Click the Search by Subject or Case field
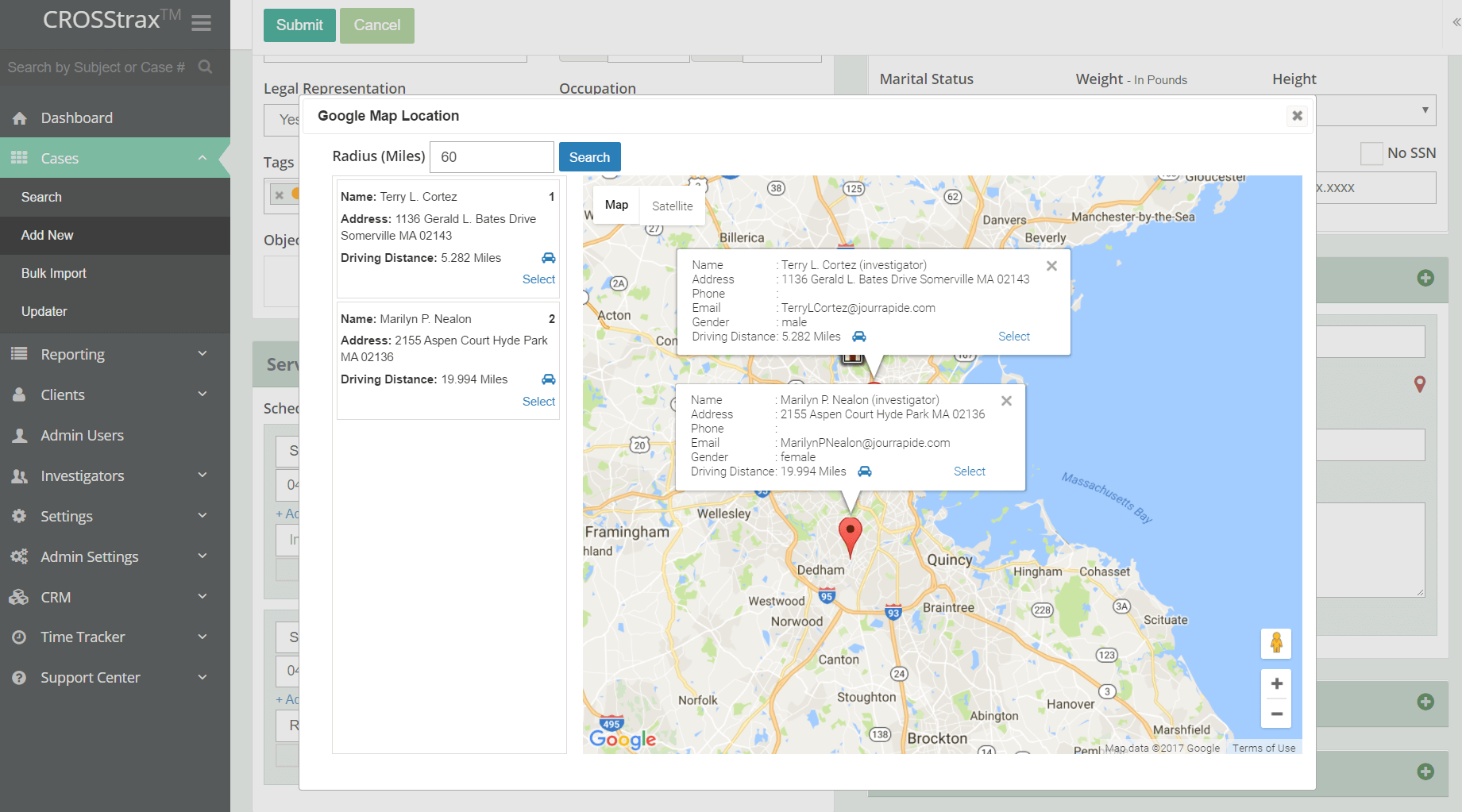This screenshot has width=1462, height=812. tap(97, 67)
